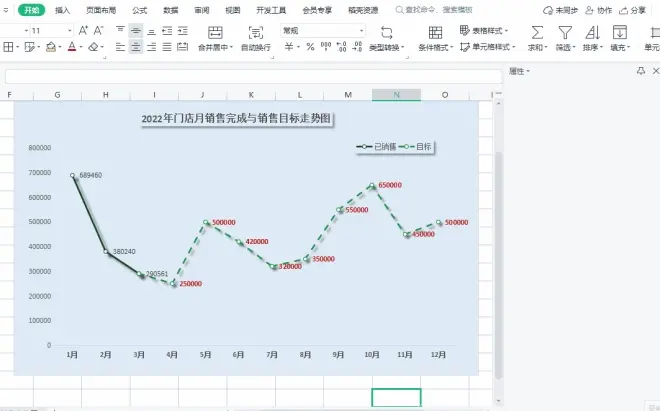This screenshot has height=411, width=660.
Task: Click the 分享 share button
Action: pos(632,10)
